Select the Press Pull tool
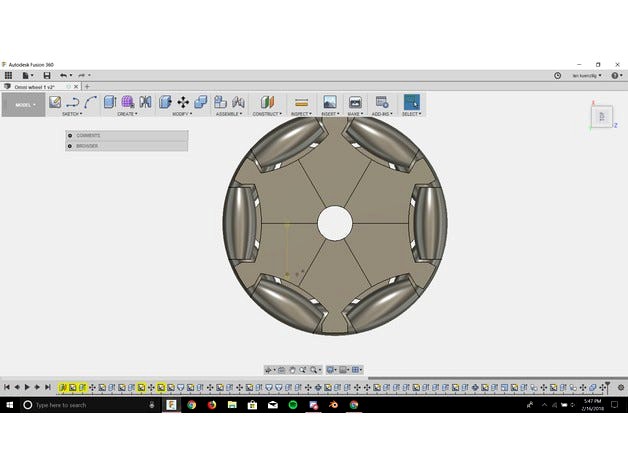Image resolution: width=628 pixels, height=472 pixels. tap(165, 102)
